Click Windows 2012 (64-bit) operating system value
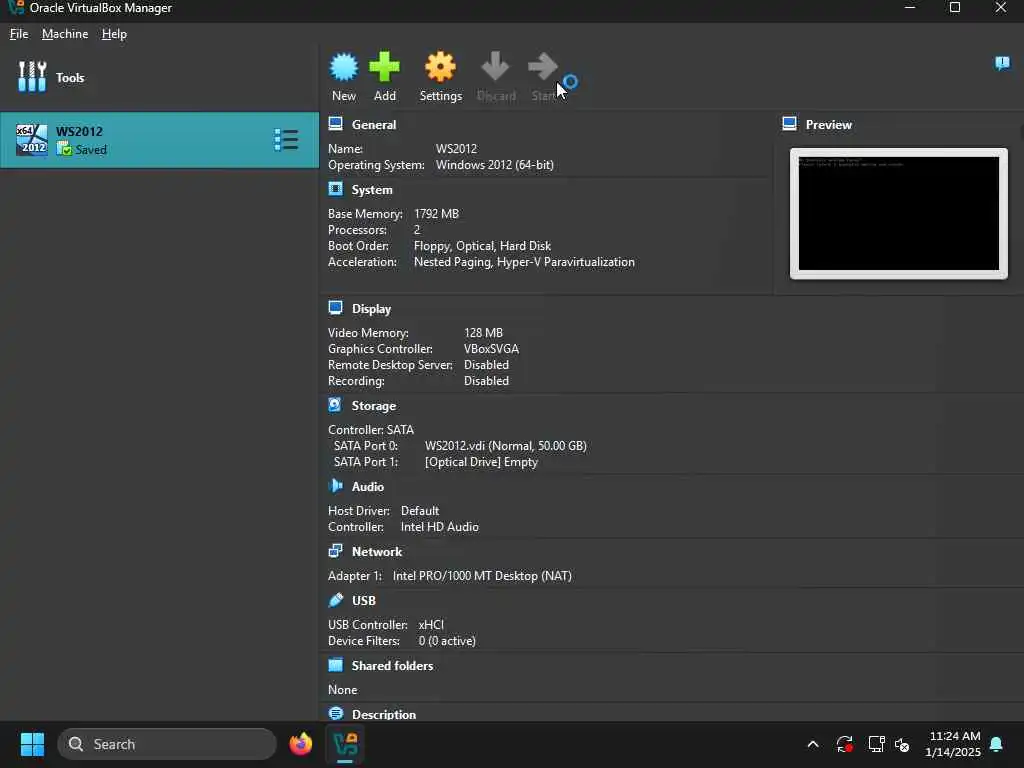The height and width of the screenshot is (768, 1024). [494, 165]
